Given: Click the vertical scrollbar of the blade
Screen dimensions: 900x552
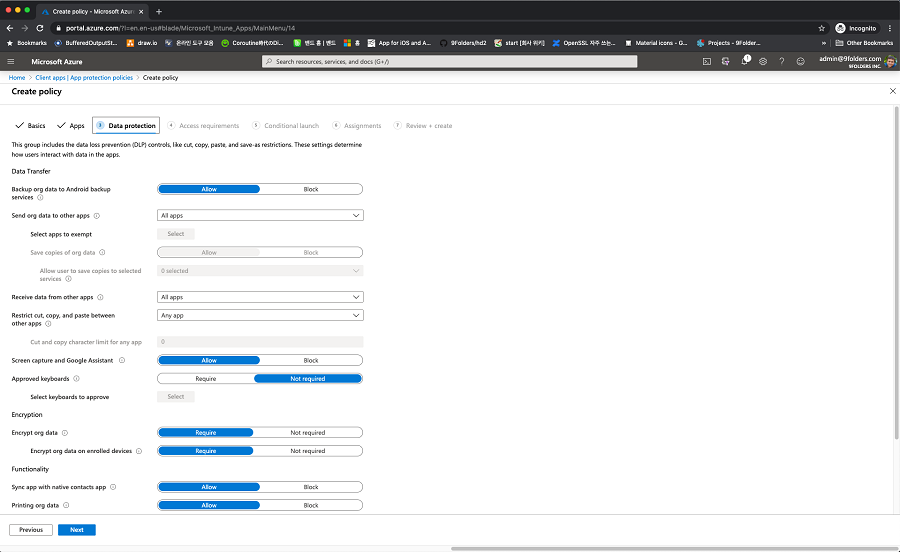Looking at the screenshot, I should [895, 273].
